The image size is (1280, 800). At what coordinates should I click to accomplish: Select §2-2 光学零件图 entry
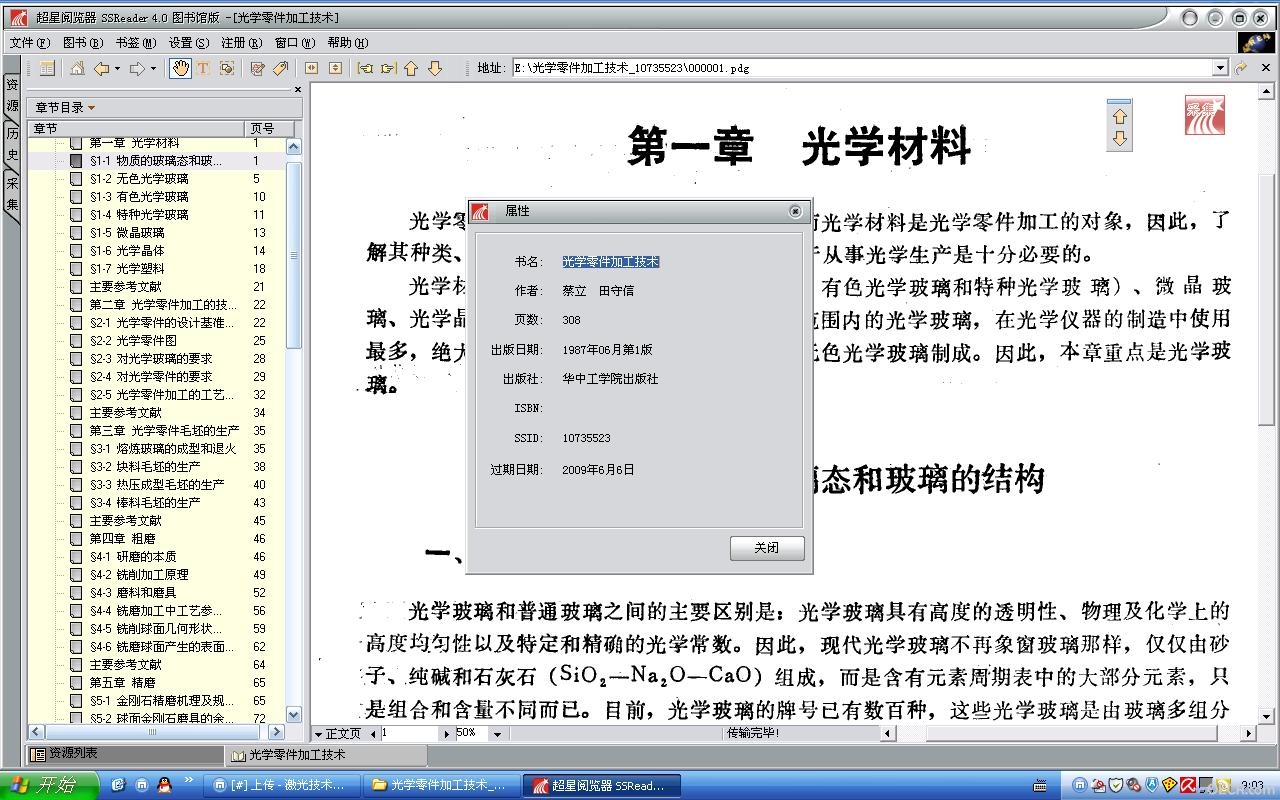pyautogui.click(x=133, y=341)
